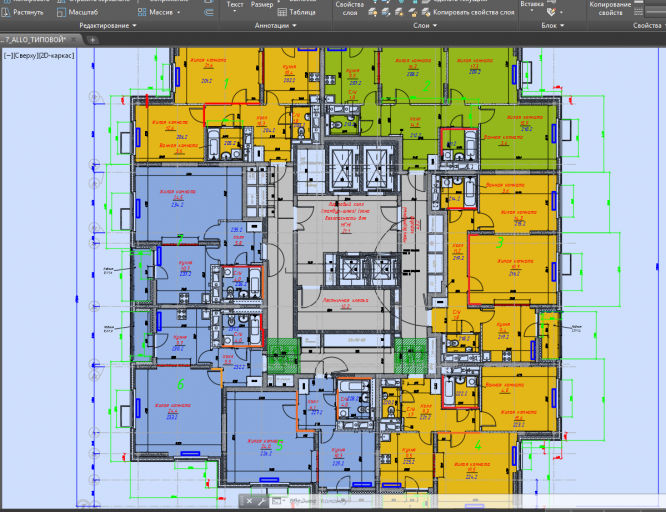Open the Массив dropdown arrow

[x=178, y=12]
